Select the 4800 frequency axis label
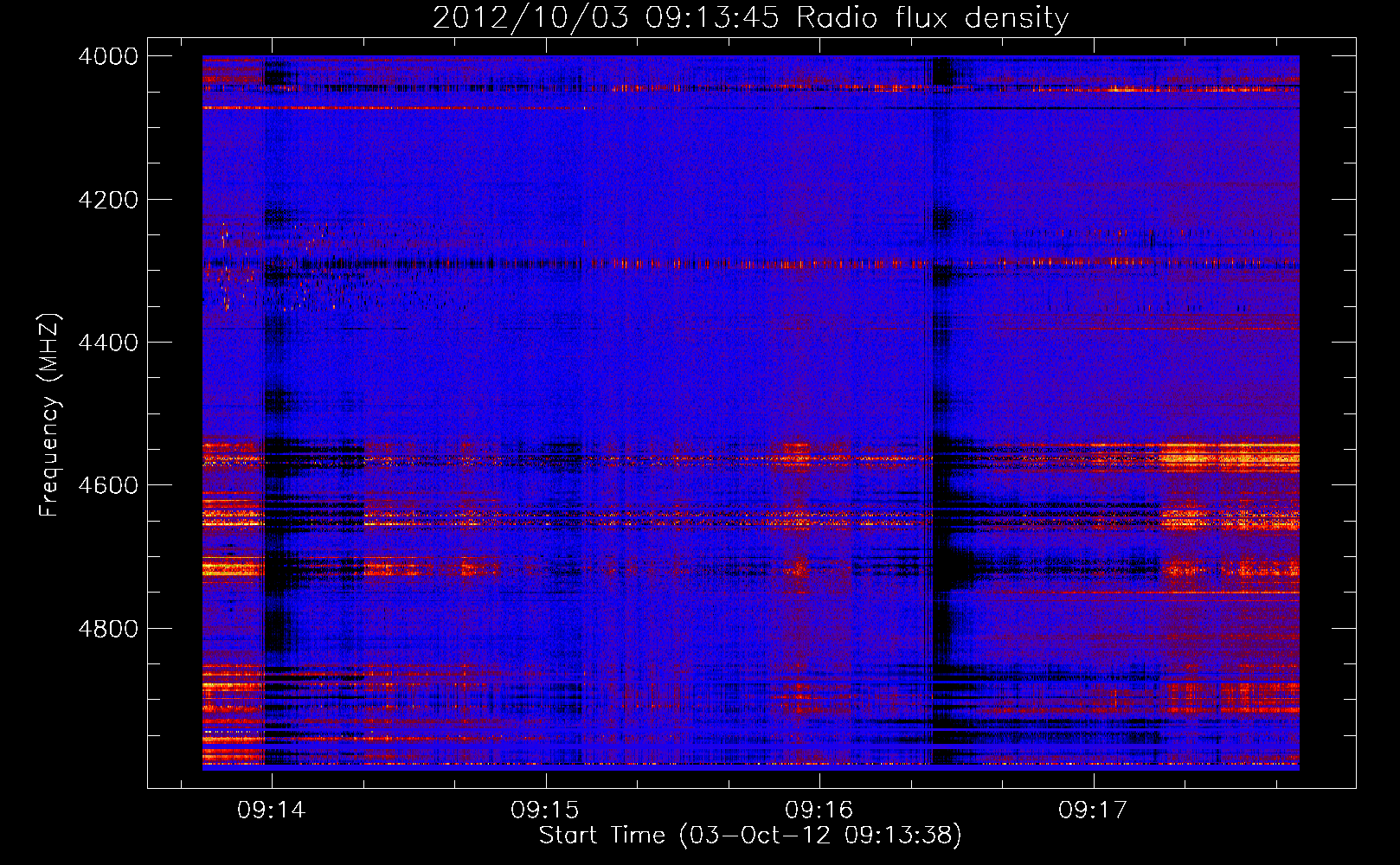This screenshot has width=1400, height=865. 108,629
